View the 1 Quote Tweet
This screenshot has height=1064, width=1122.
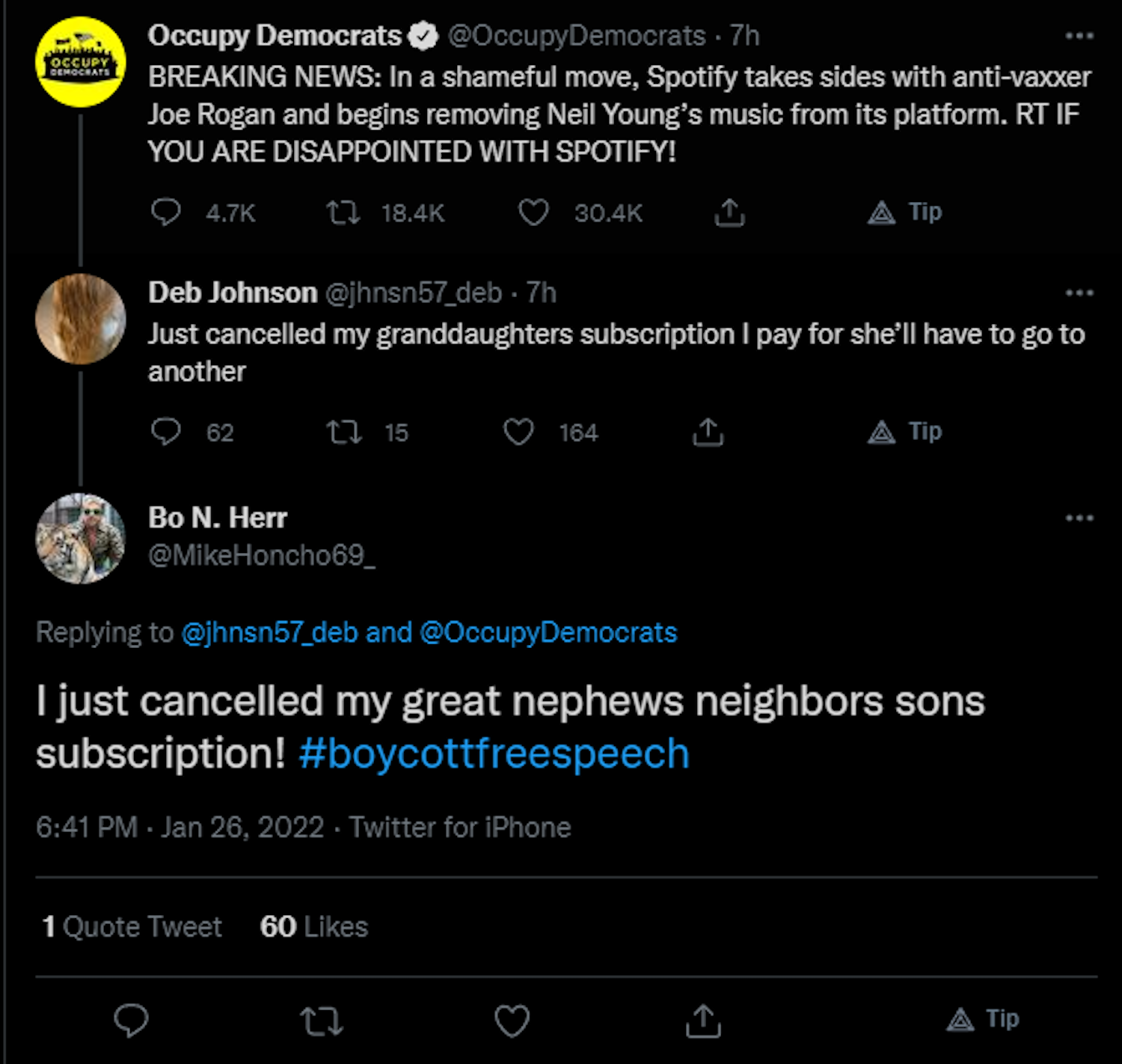coord(132,926)
